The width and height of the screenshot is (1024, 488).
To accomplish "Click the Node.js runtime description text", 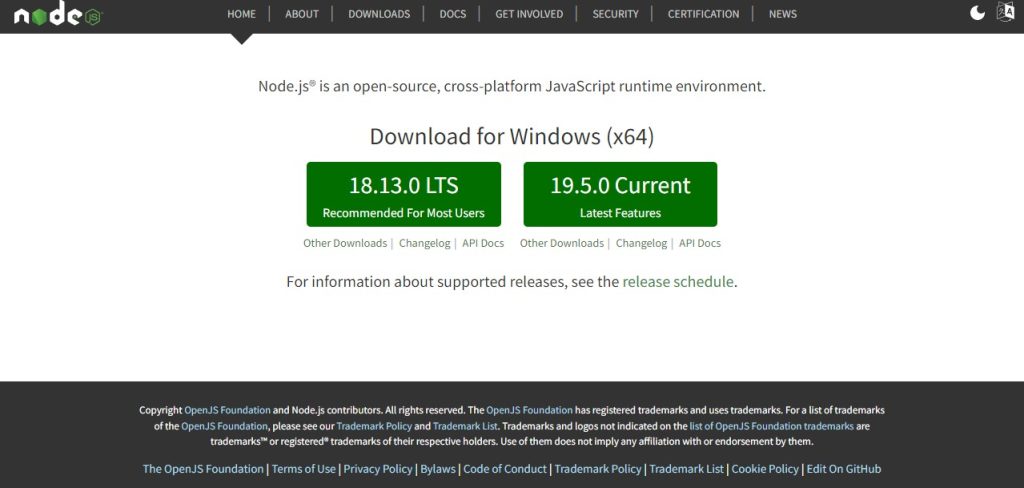I will (512, 86).
